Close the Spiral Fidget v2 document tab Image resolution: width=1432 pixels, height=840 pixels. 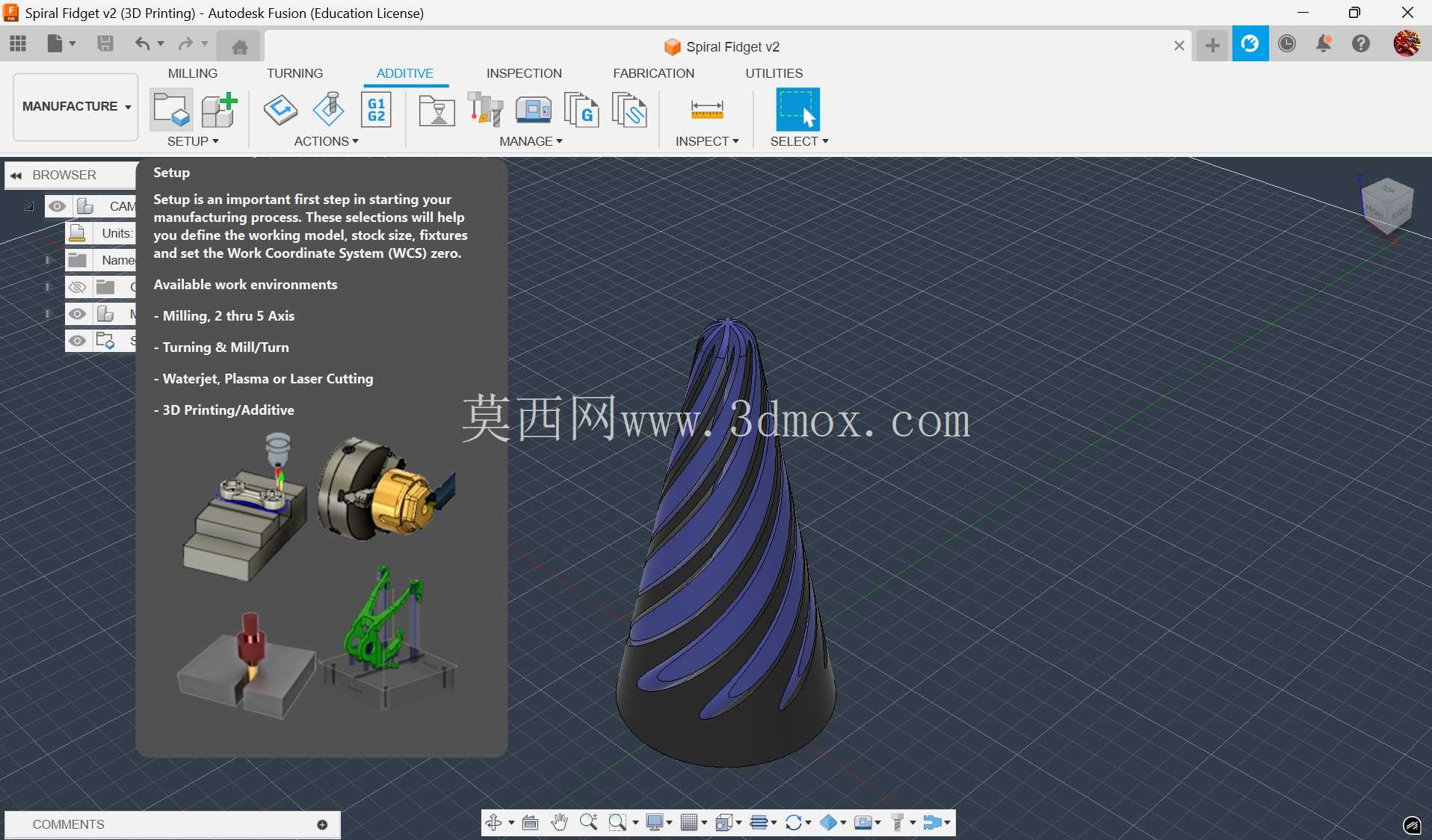coord(1179,46)
